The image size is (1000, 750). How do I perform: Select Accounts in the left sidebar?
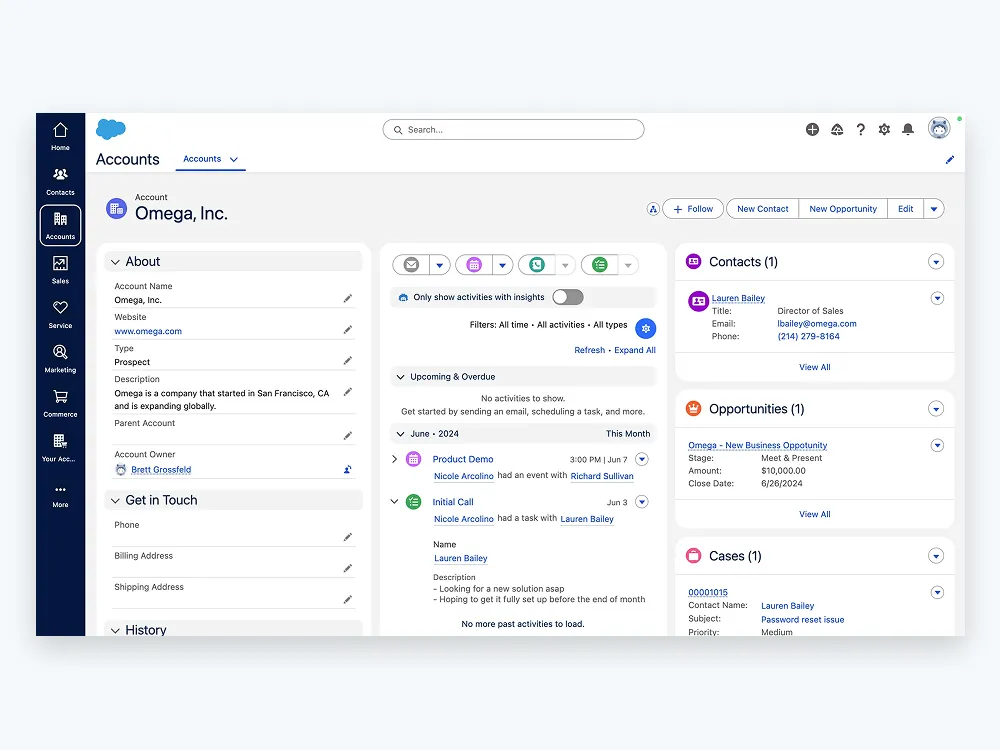pos(60,225)
